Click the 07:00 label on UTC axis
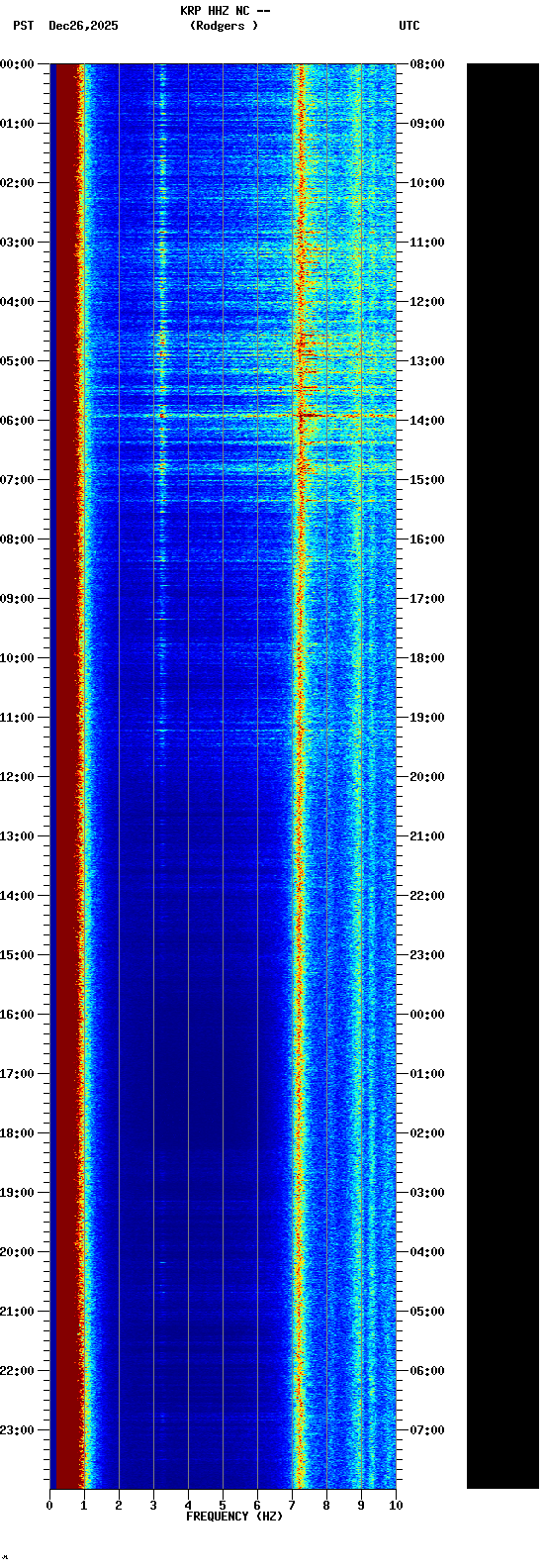 click(x=427, y=1430)
